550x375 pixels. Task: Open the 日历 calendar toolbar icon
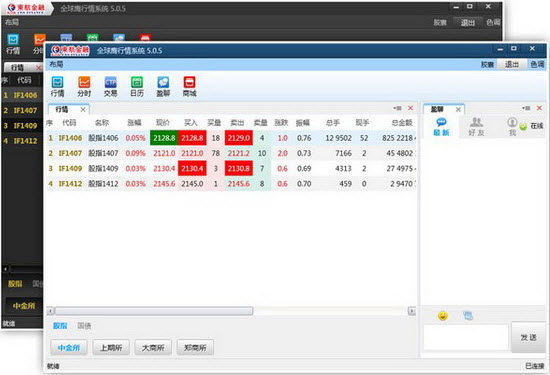pyautogui.click(x=137, y=86)
